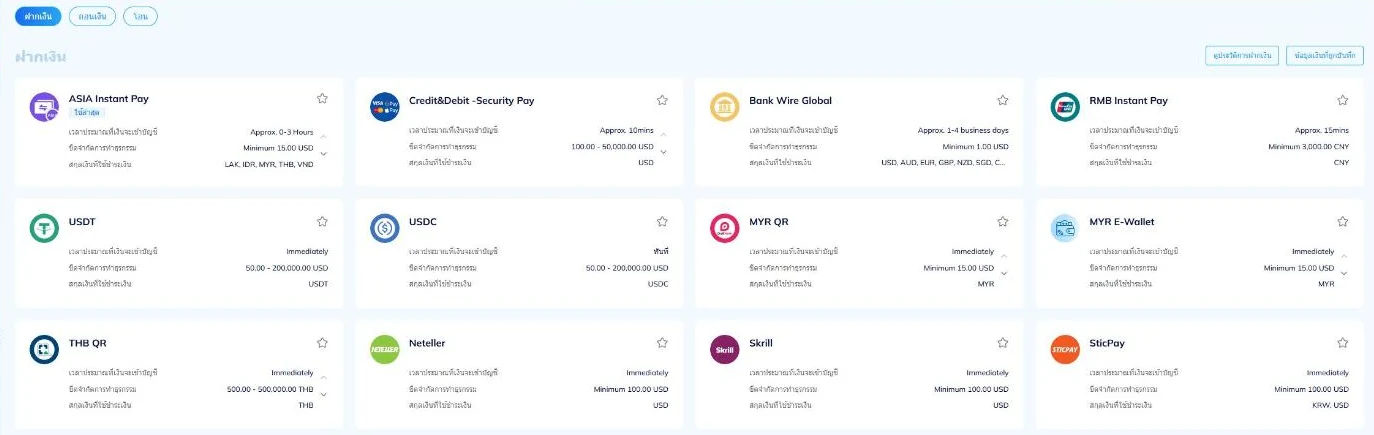
Task: Click the down chevron on the MYR E-Wallet card
Action: pyautogui.click(x=1344, y=273)
